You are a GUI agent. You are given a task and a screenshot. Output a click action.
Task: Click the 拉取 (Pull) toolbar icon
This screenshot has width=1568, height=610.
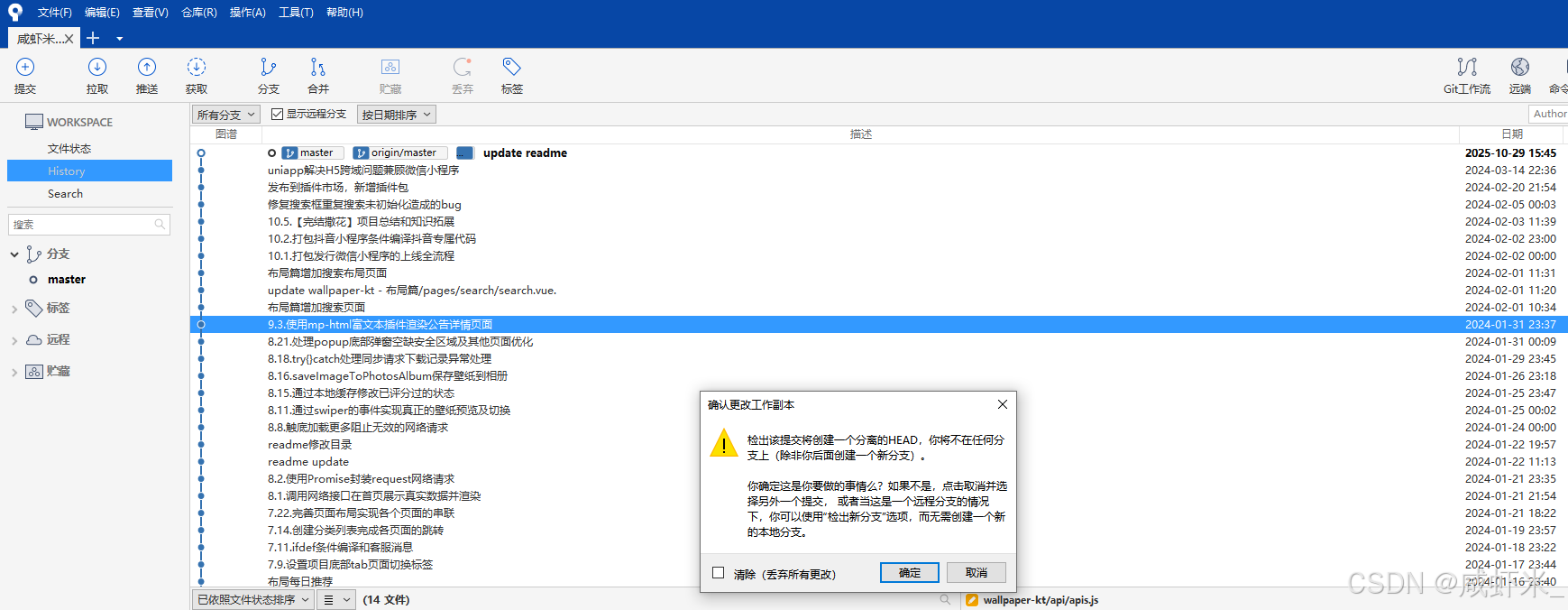97,67
